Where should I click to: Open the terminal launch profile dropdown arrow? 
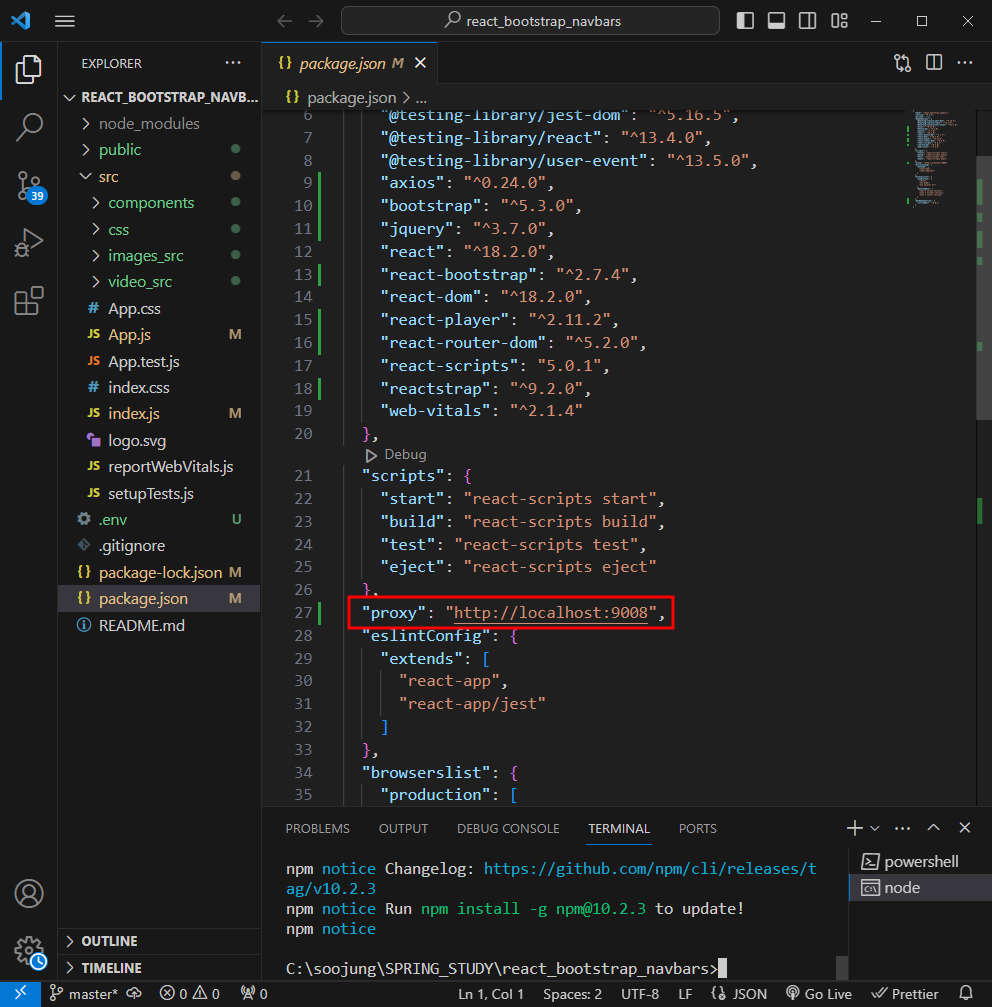875,828
